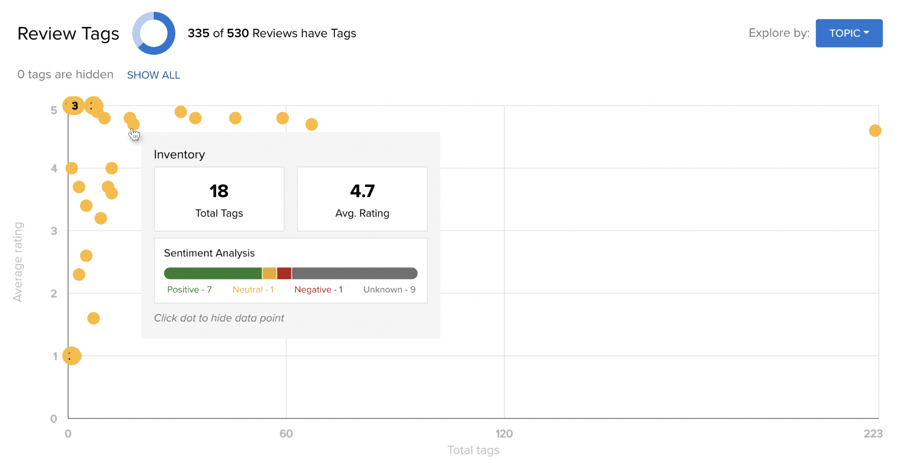Viewport: 900px width, 463px height.
Task: Click the tagged reviews donut chart
Action: click(x=154, y=33)
